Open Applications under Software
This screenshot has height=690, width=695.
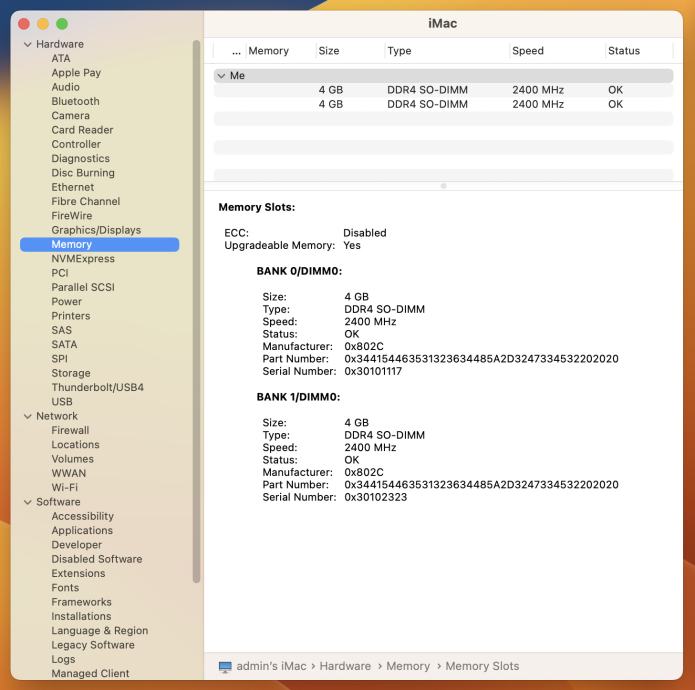82,530
